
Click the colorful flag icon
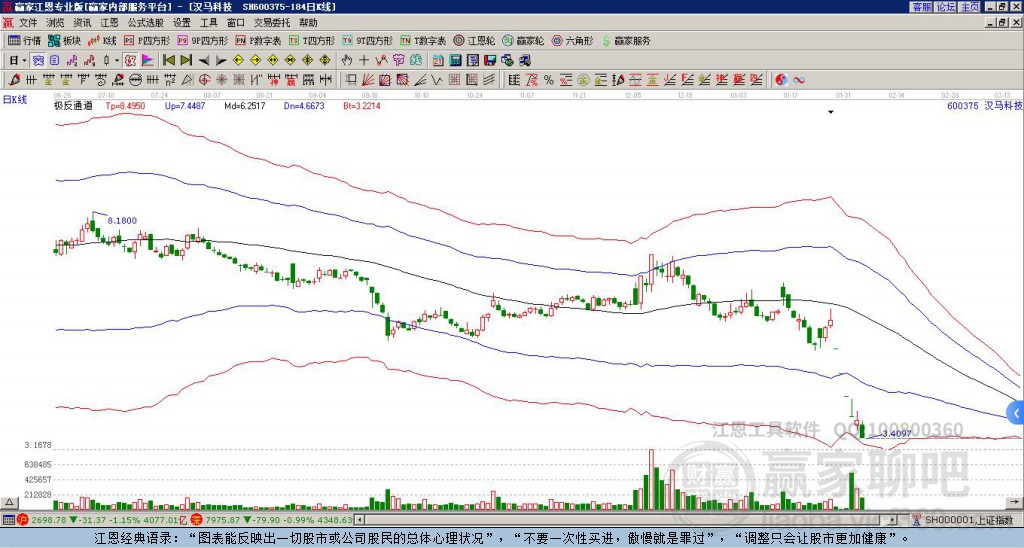(148, 61)
